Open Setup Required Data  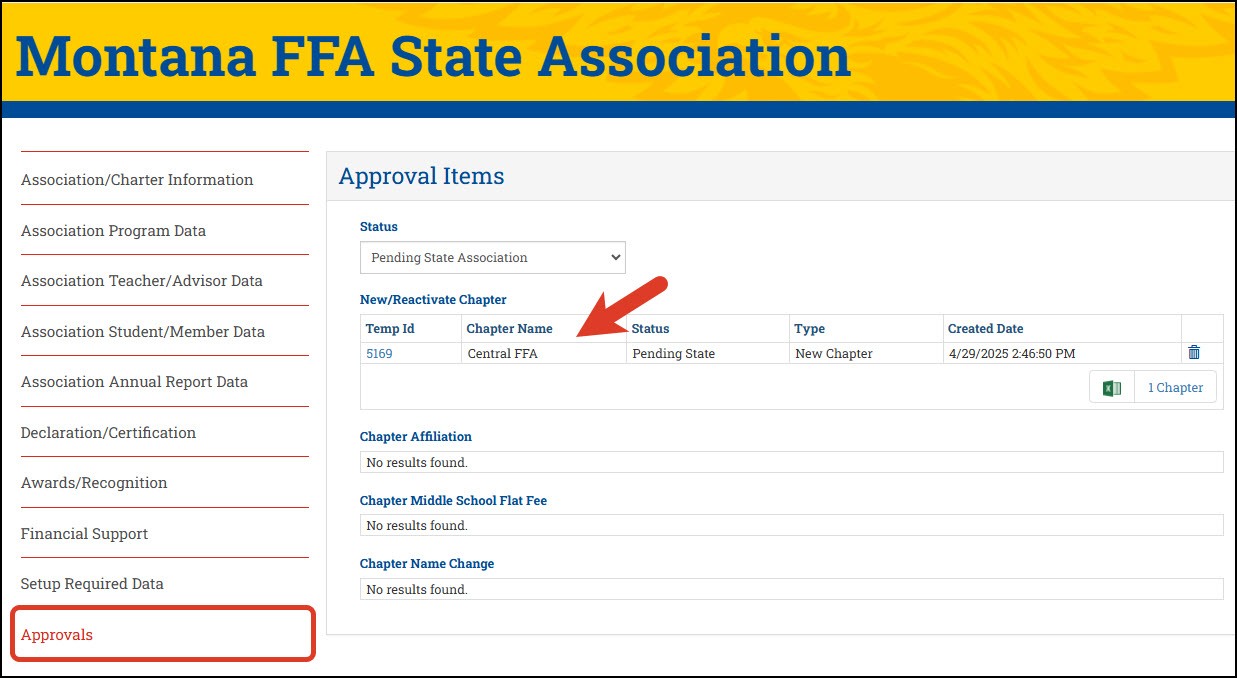[92, 584]
